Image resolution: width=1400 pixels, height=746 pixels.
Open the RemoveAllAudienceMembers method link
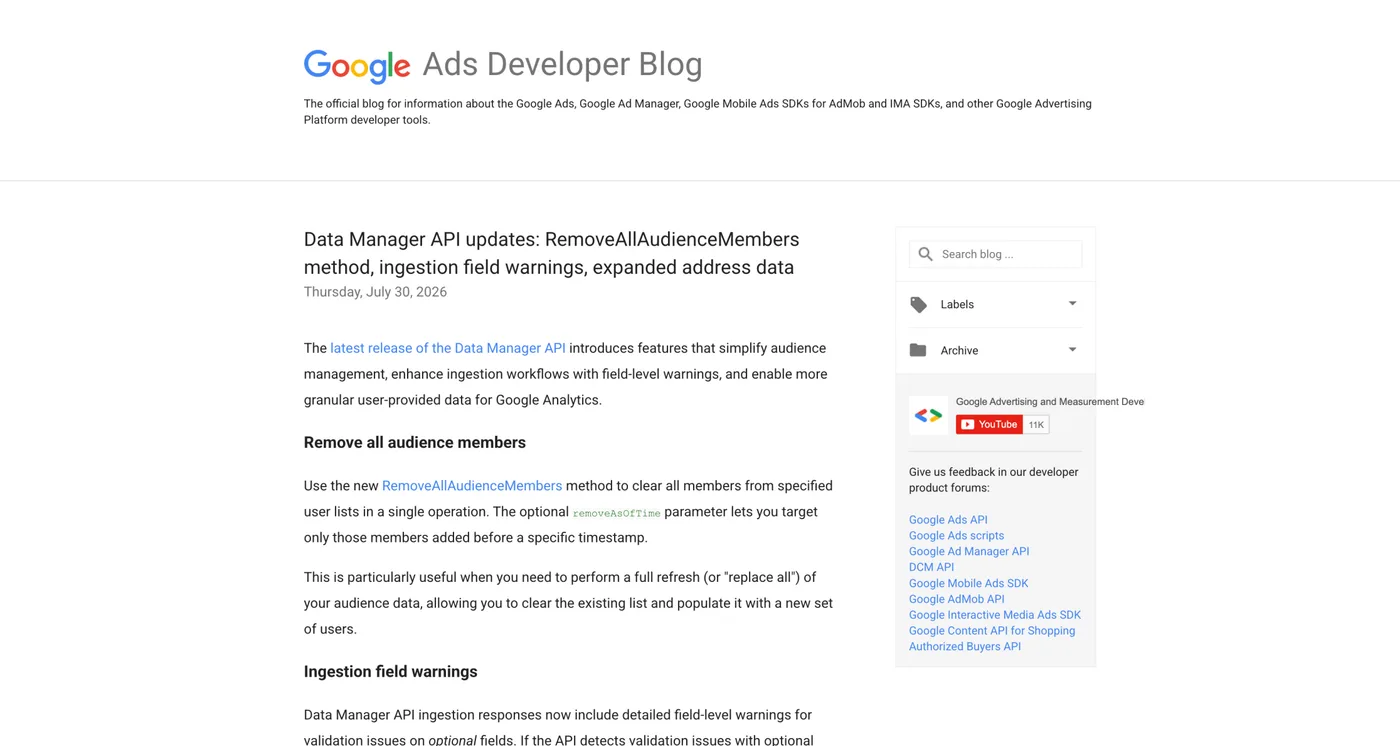point(472,486)
